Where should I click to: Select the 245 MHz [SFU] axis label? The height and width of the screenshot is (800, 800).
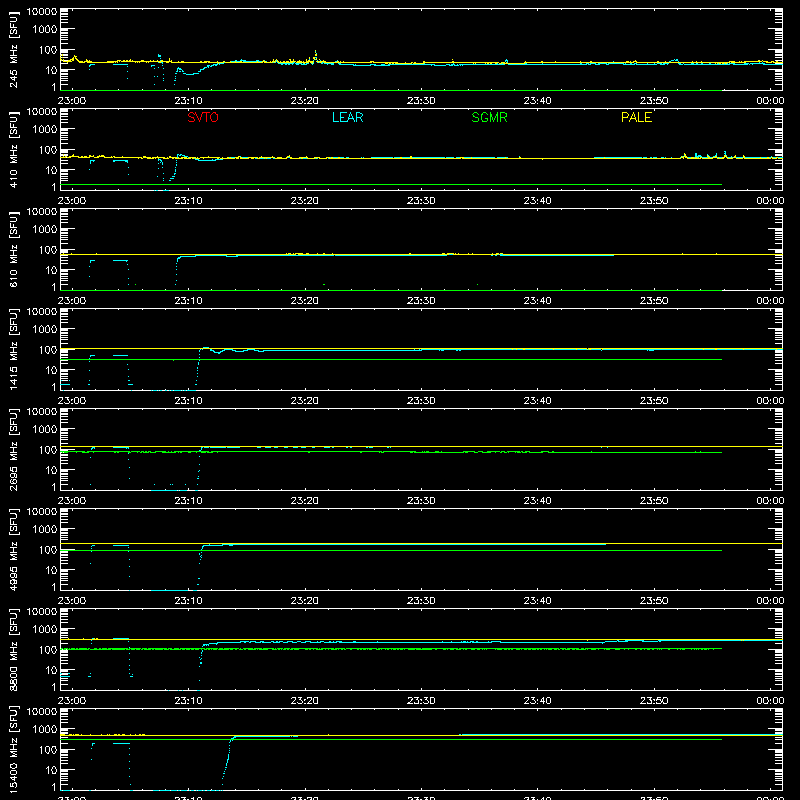[x=13, y=49]
